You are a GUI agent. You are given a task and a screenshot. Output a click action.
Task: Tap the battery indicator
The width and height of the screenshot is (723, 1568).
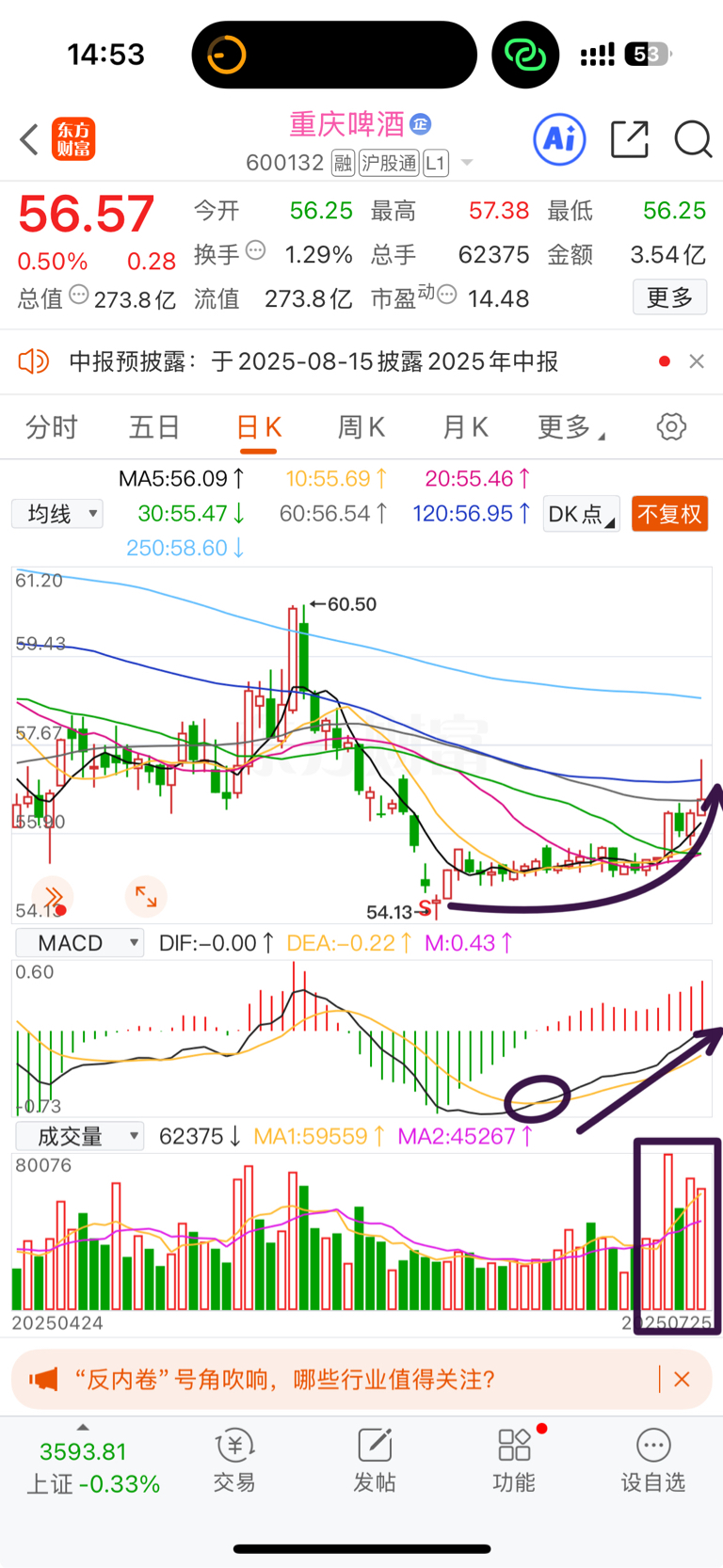pyautogui.click(x=647, y=55)
